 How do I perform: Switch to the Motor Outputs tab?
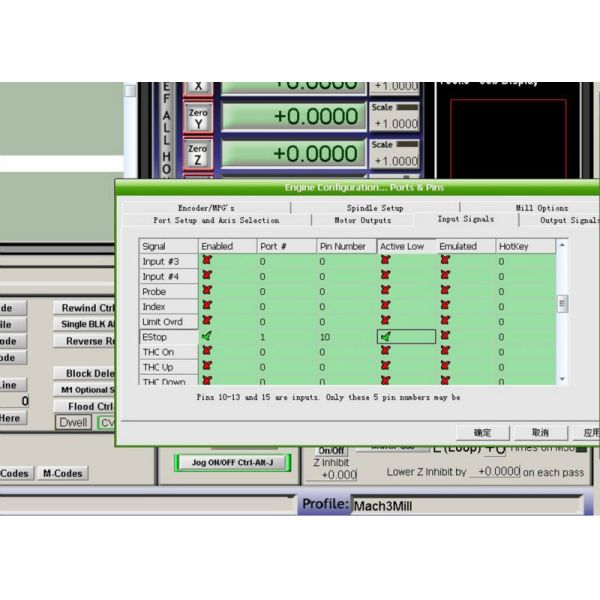pos(362,220)
